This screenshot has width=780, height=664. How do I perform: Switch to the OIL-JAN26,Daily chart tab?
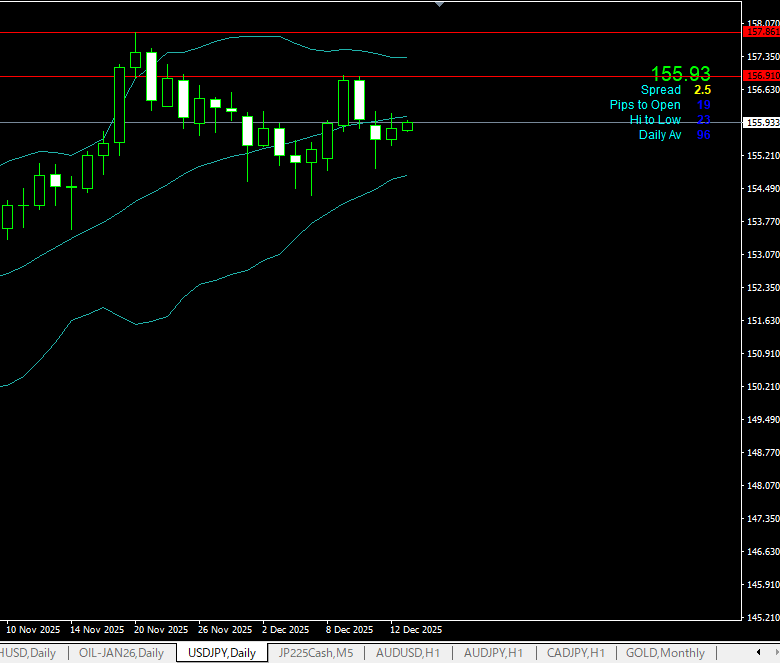coord(121,653)
